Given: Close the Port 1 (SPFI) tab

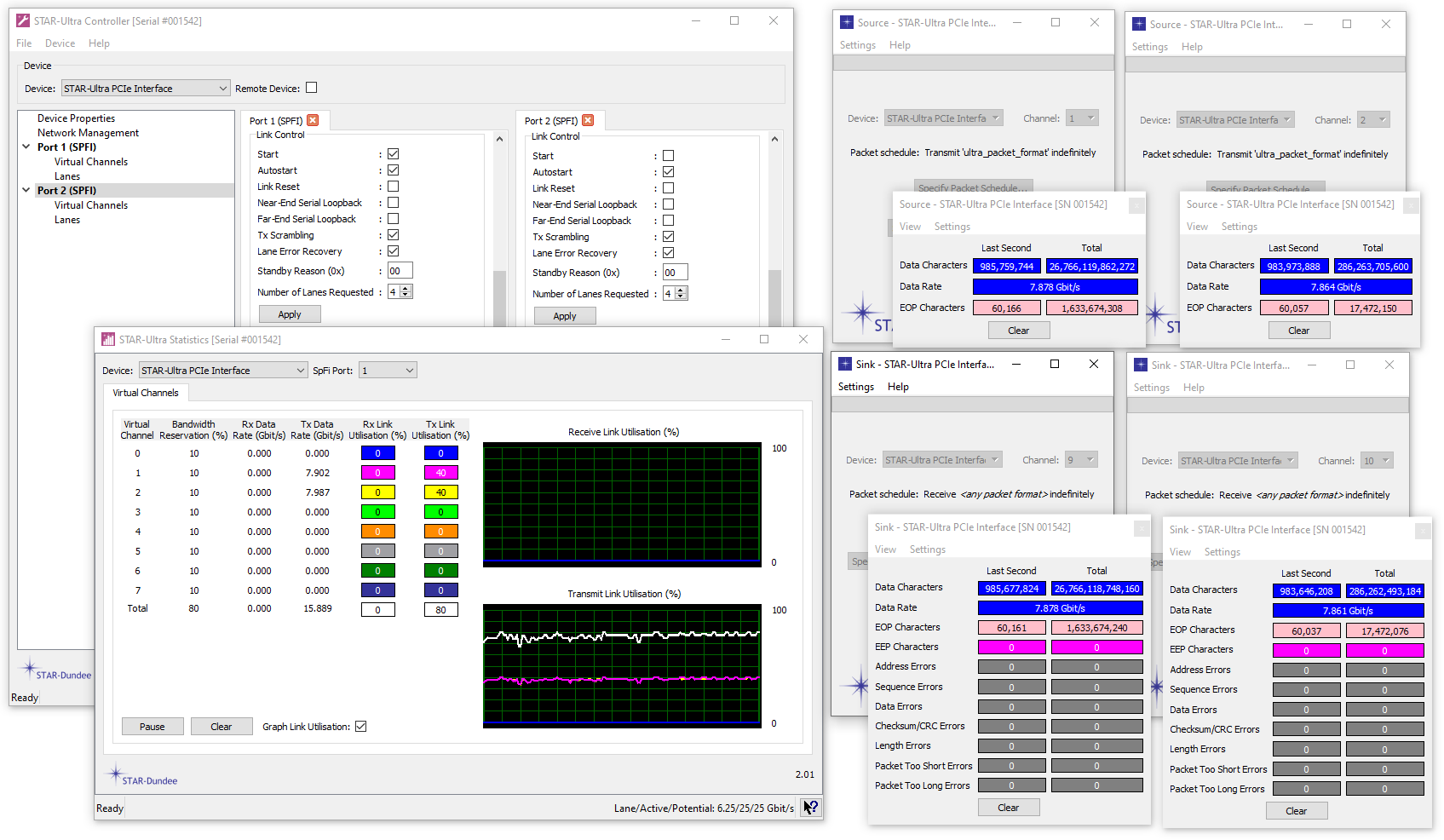Looking at the screenshot, I should click(313, 121).
